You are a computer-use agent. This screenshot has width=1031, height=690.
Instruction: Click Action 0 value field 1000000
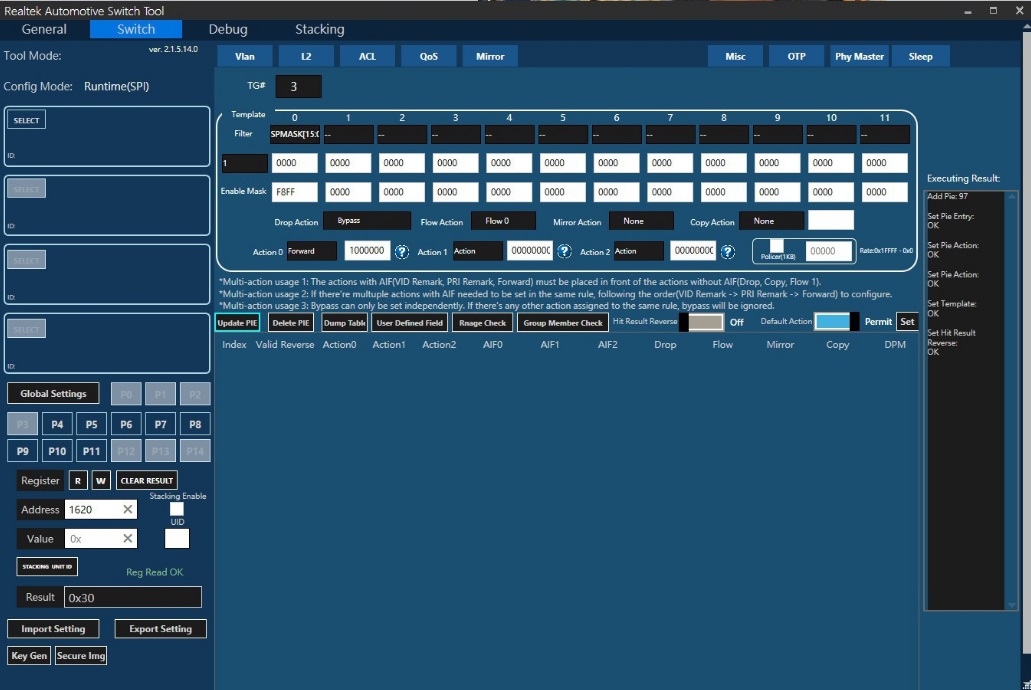(x=367, y=251)
